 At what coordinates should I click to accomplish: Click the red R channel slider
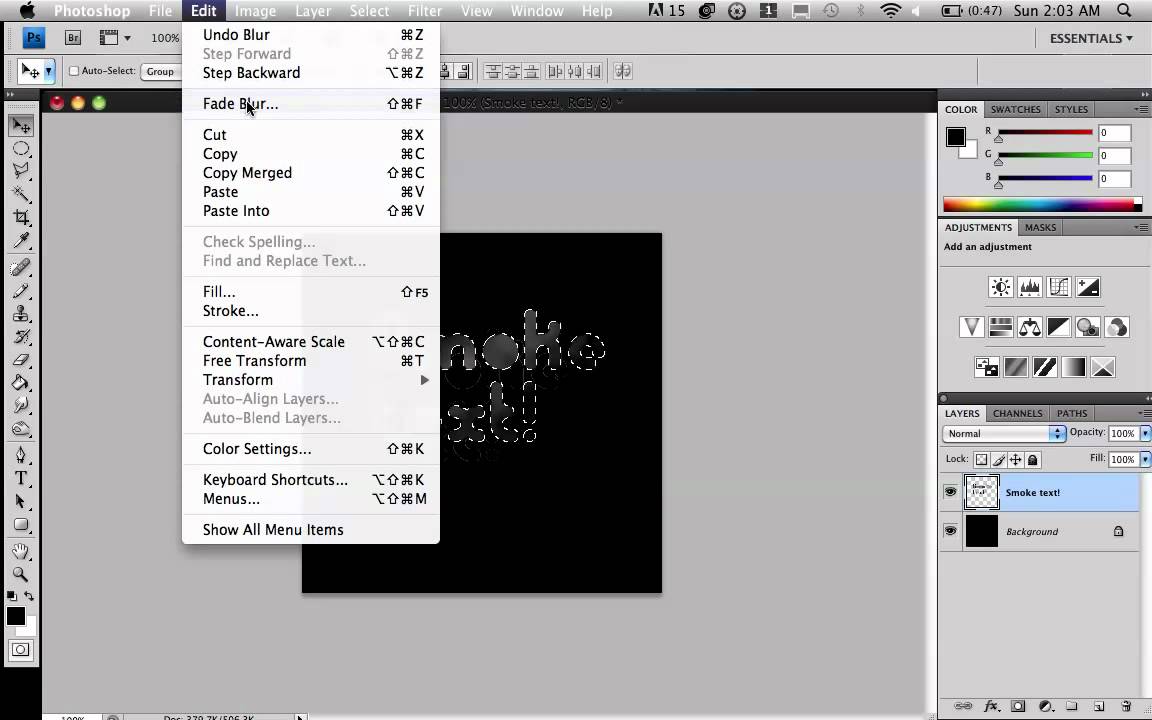[1044, 133]
